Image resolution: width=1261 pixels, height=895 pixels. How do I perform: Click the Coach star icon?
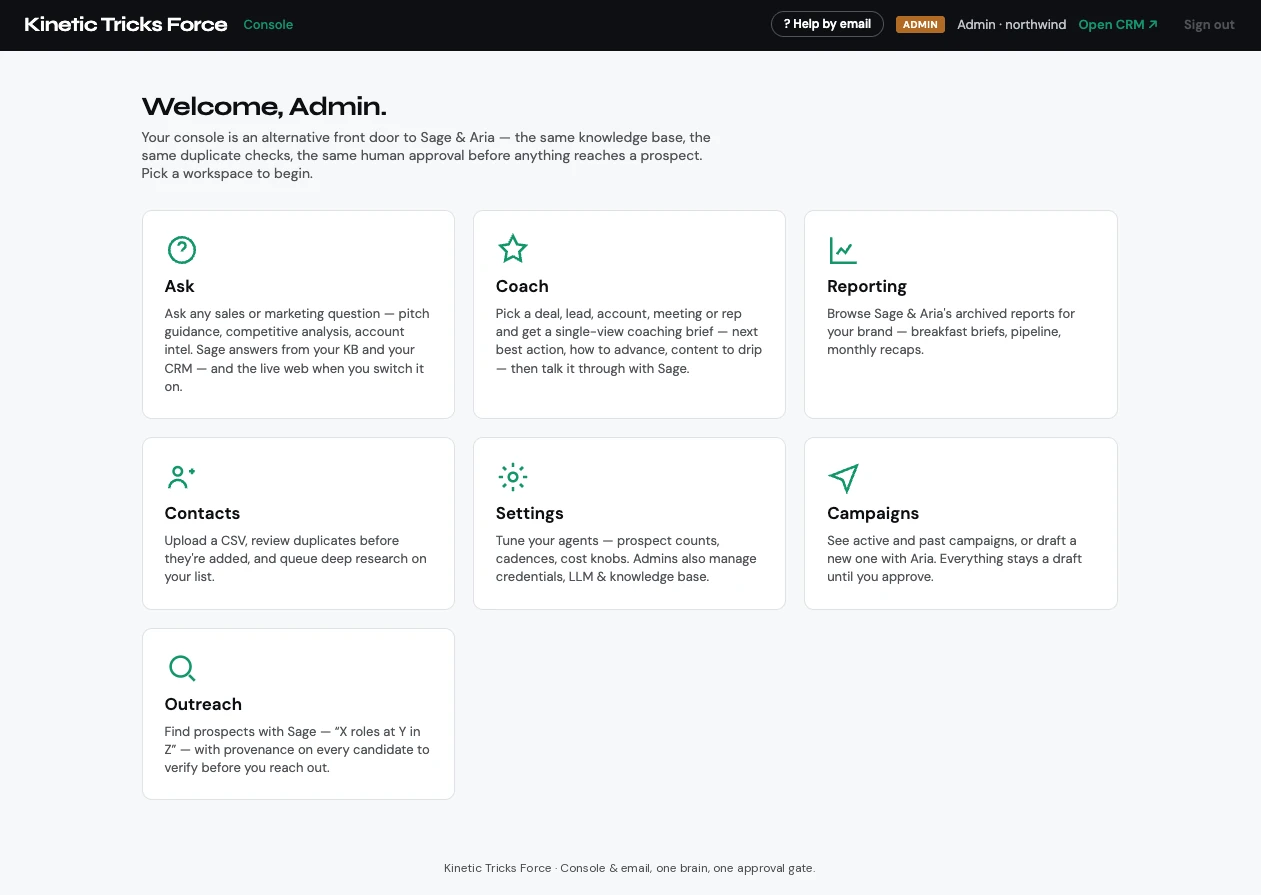coord(512,249)
